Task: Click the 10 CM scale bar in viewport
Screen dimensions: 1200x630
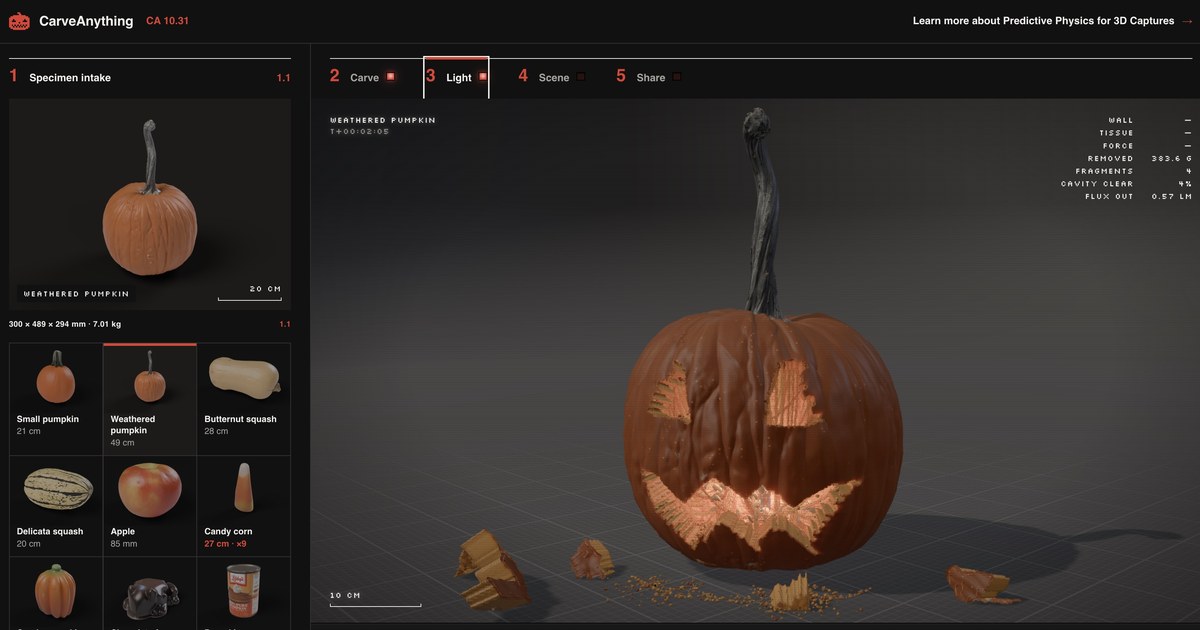Action: pos(375,600)
